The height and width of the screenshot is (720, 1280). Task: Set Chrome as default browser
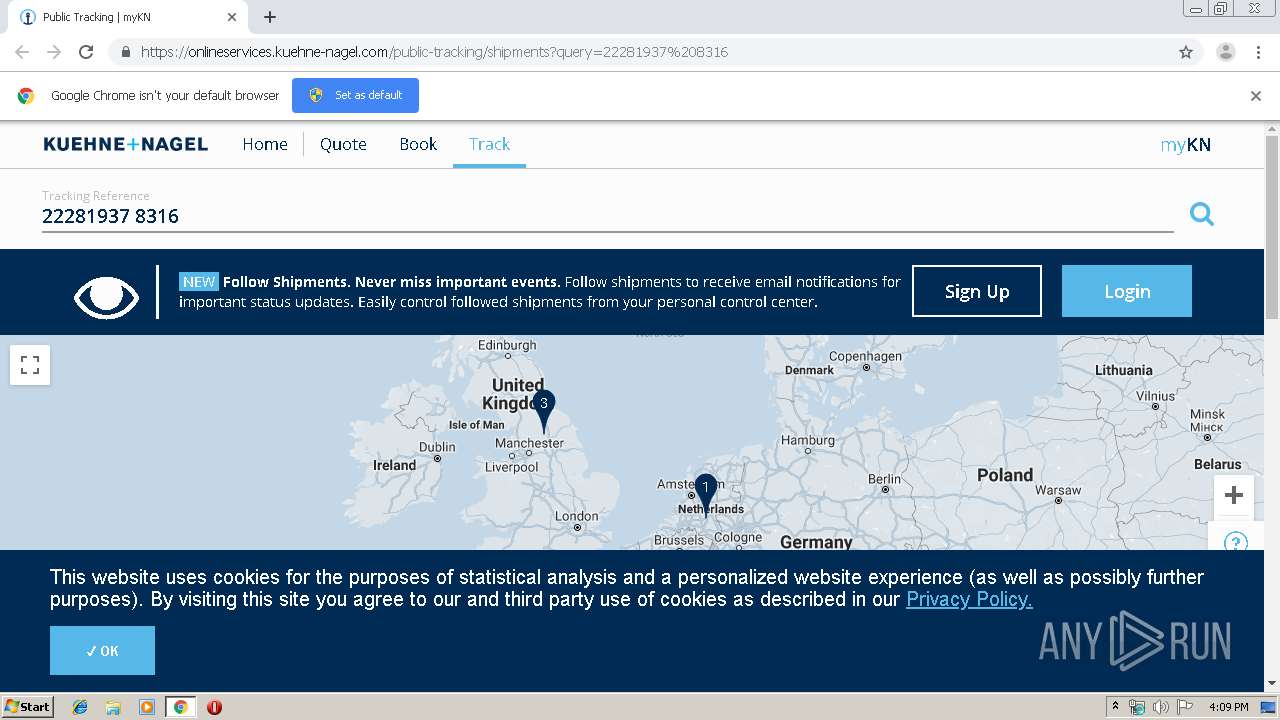coord(355,95)
